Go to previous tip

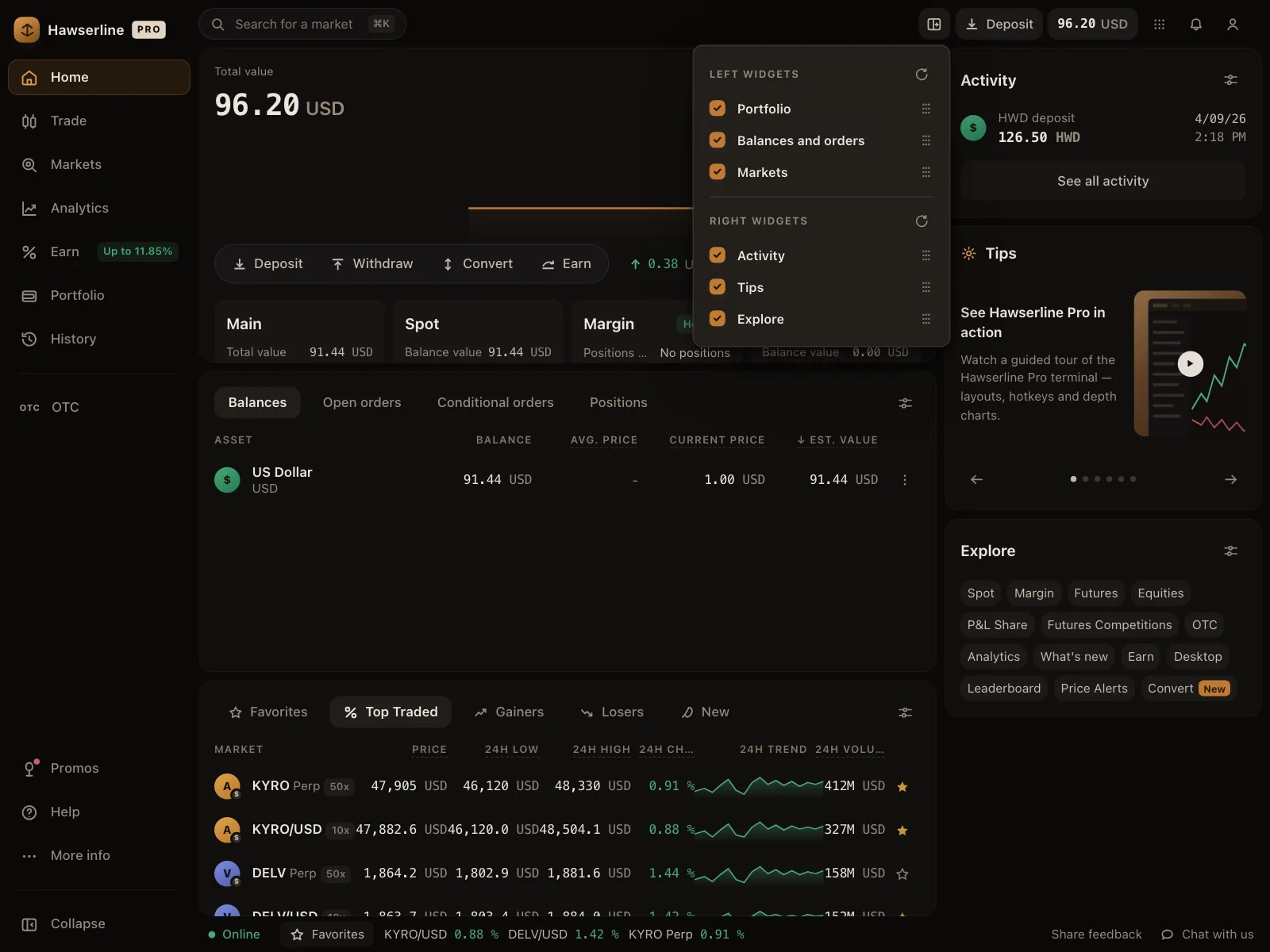tap(976, 479)
